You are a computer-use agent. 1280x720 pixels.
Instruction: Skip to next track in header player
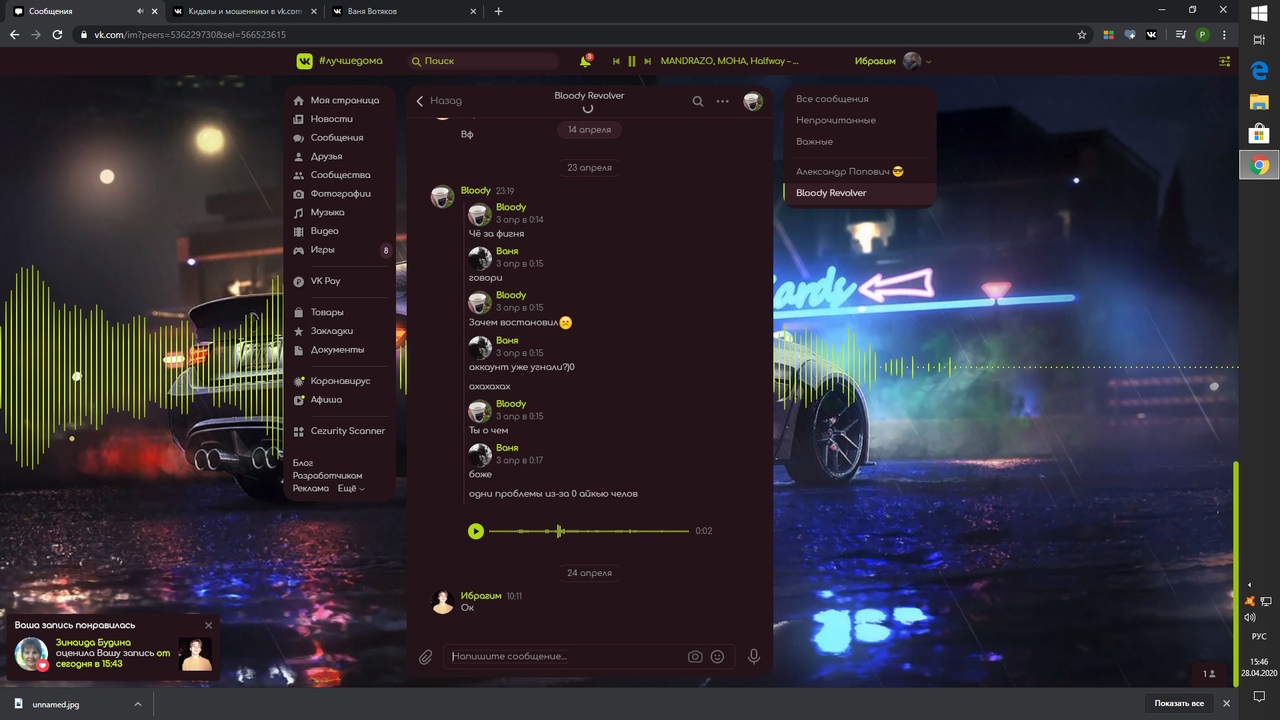(648, 61)
